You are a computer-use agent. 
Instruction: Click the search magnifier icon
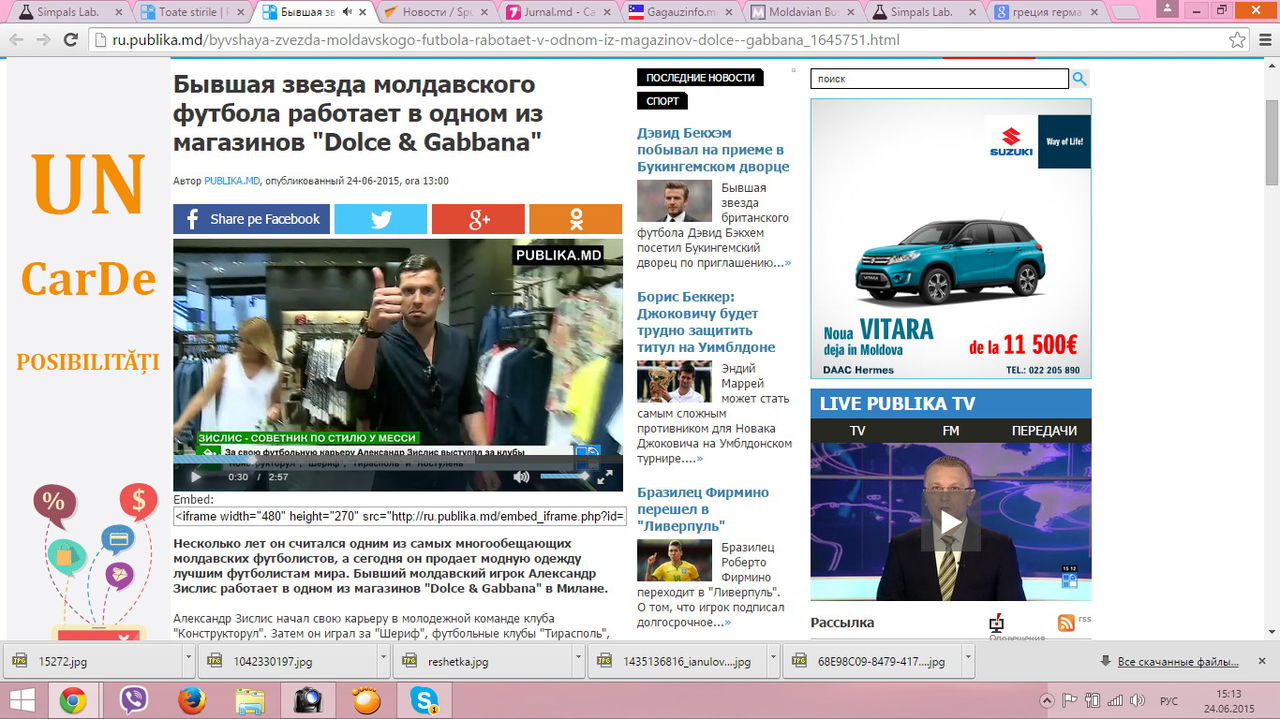[x=1080, y=79]
